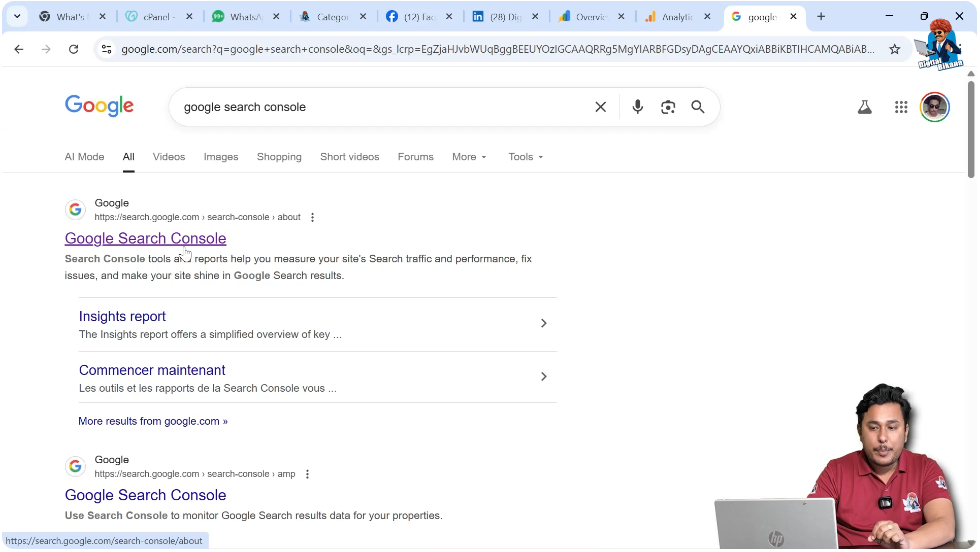Viewport: 980px width, 552px height.
Task: Open the first Google Search Console result
Action: coord(145,238)
